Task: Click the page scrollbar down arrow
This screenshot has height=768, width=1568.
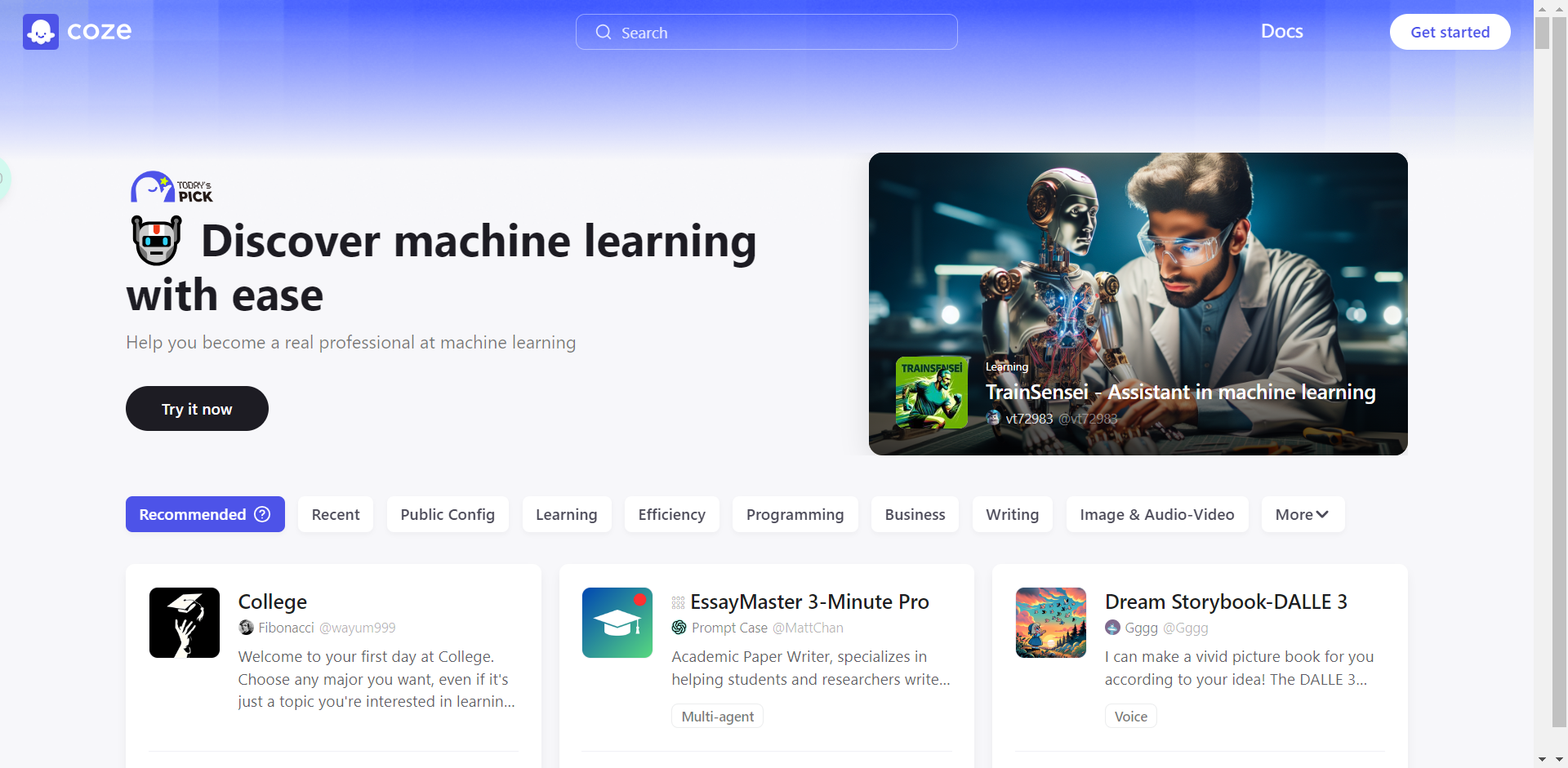Action: coord(1542,759)
